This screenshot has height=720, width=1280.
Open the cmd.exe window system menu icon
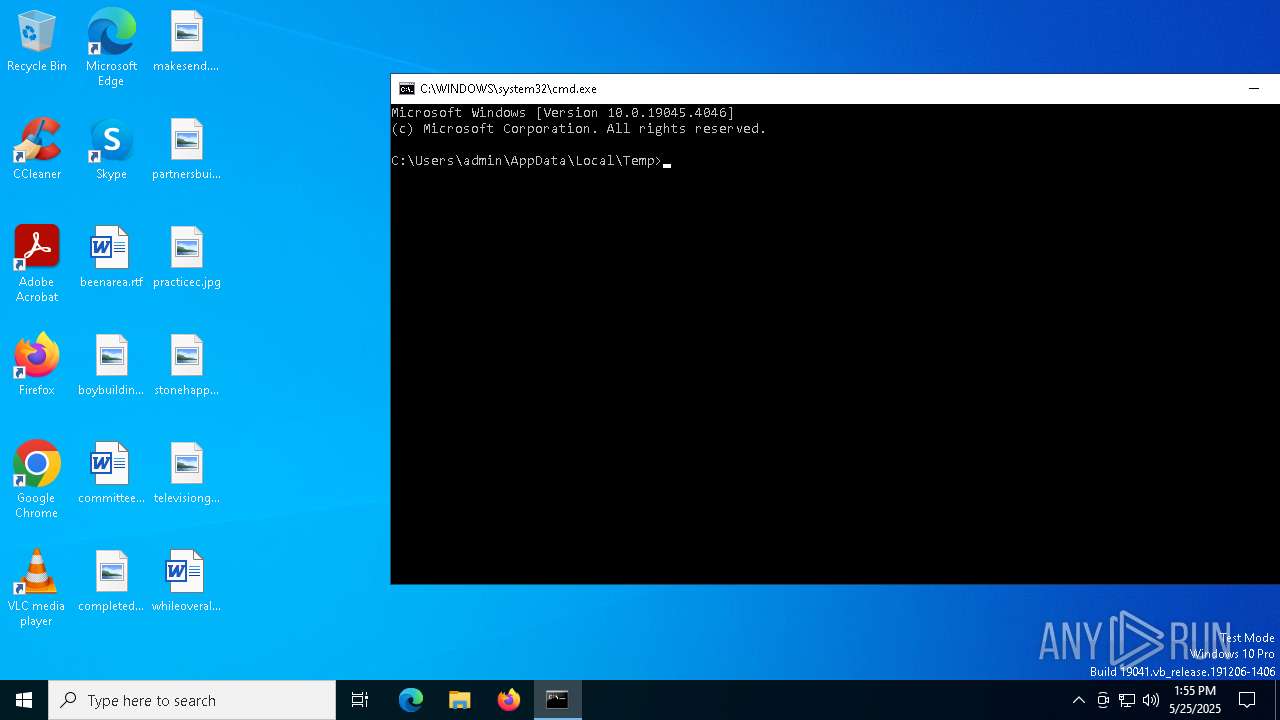[406, 89]
